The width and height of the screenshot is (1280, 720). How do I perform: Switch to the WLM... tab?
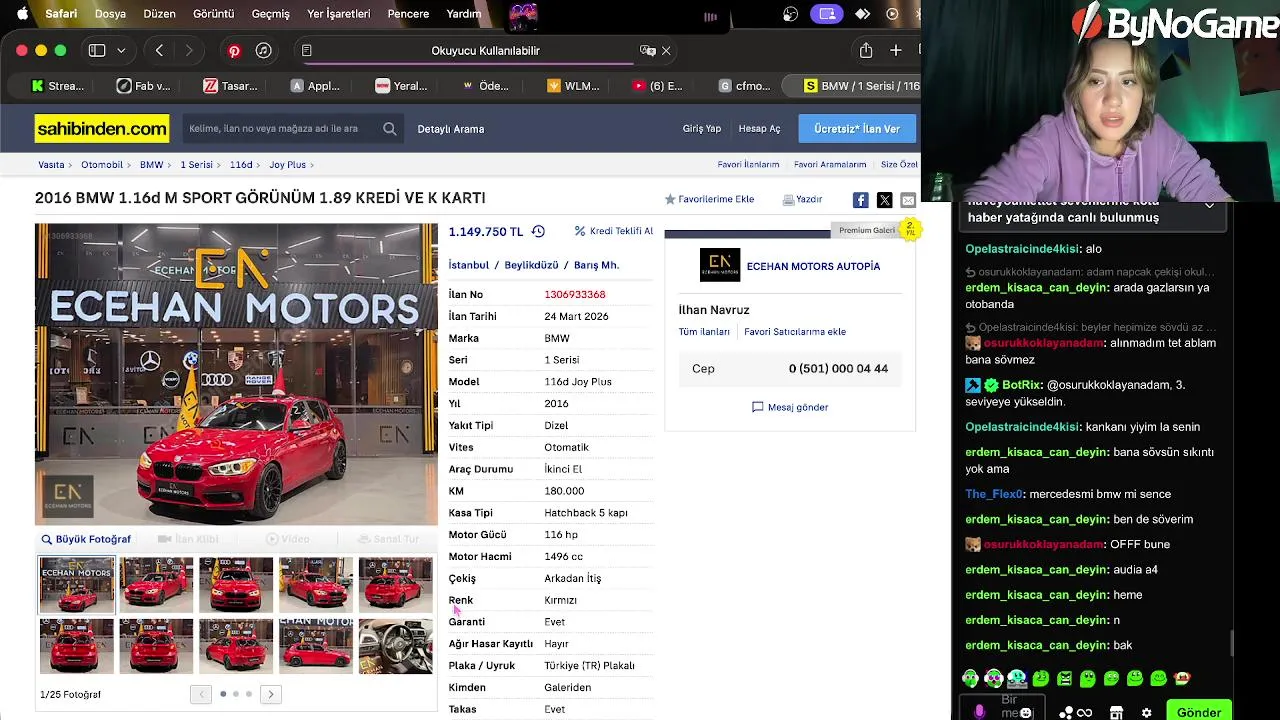click(x=573, y=86)
